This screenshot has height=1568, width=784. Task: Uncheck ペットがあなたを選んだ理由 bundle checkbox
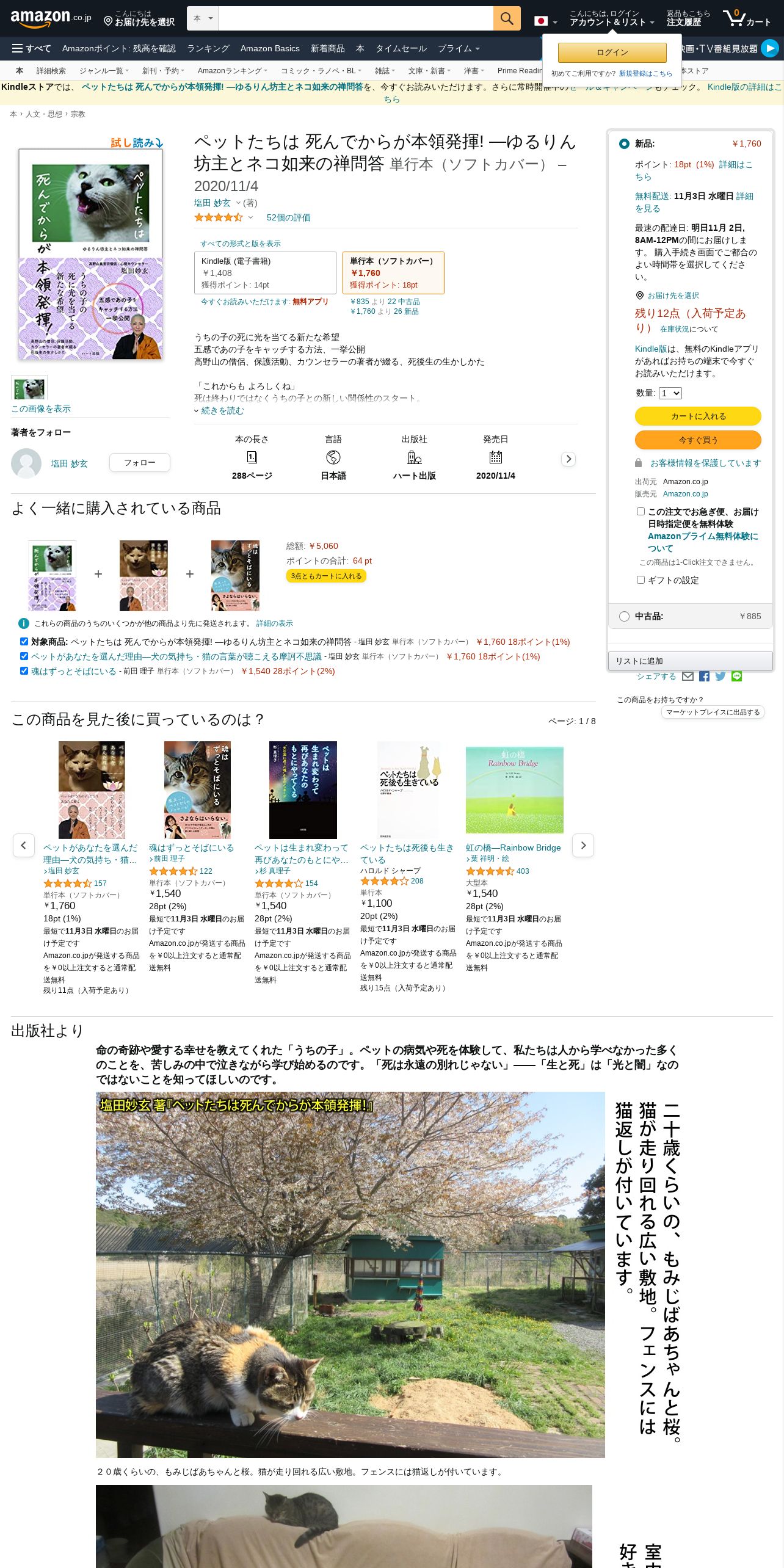pyautogui.click(x=24, y=656)
